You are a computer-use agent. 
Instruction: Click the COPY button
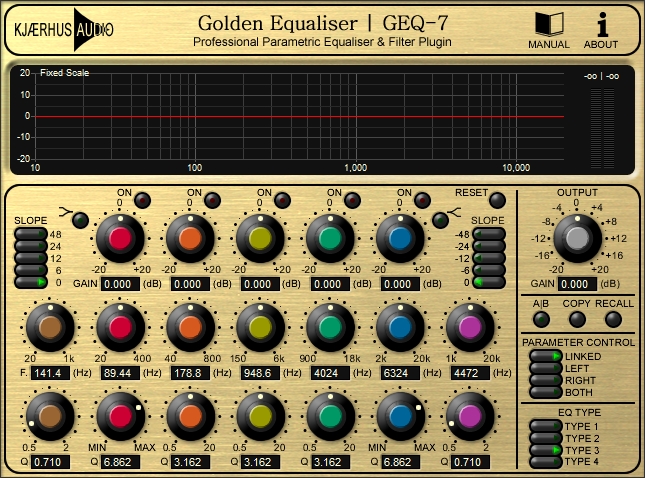coord(577,319)
